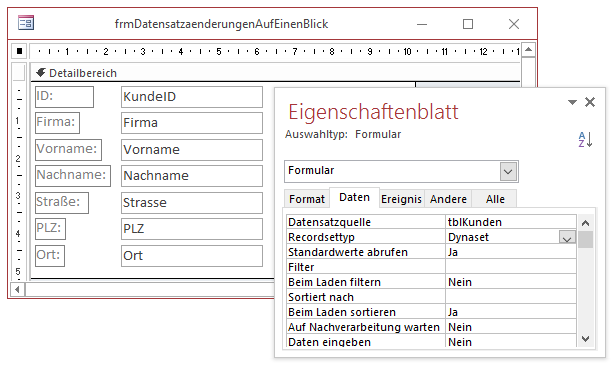Click the property sheet scrollbar thumb
The height and width of the screenshot is (365, 613).
click(x=585, y=240)
